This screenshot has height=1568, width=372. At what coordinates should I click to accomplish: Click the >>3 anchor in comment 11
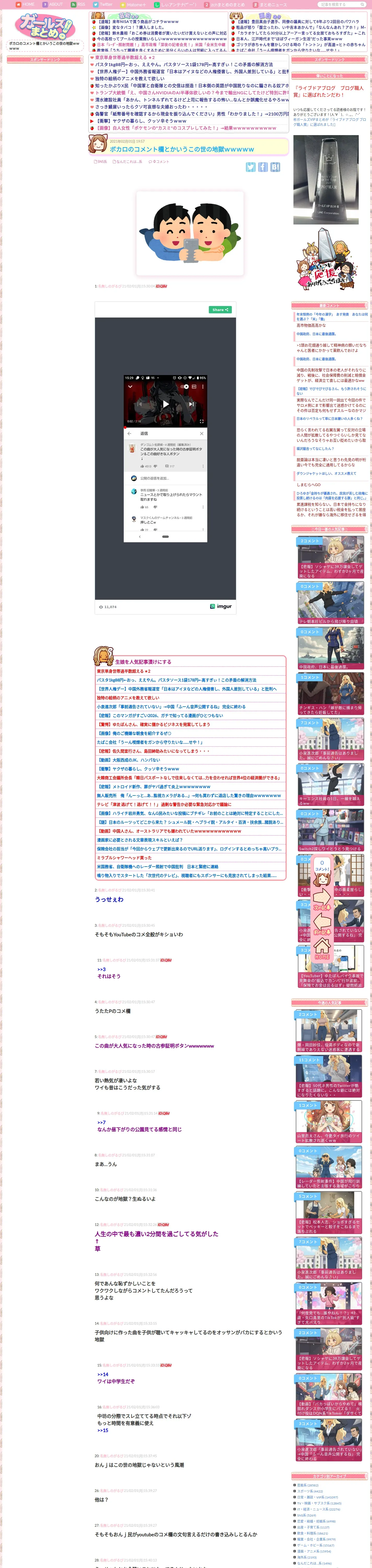pos(102,970)
